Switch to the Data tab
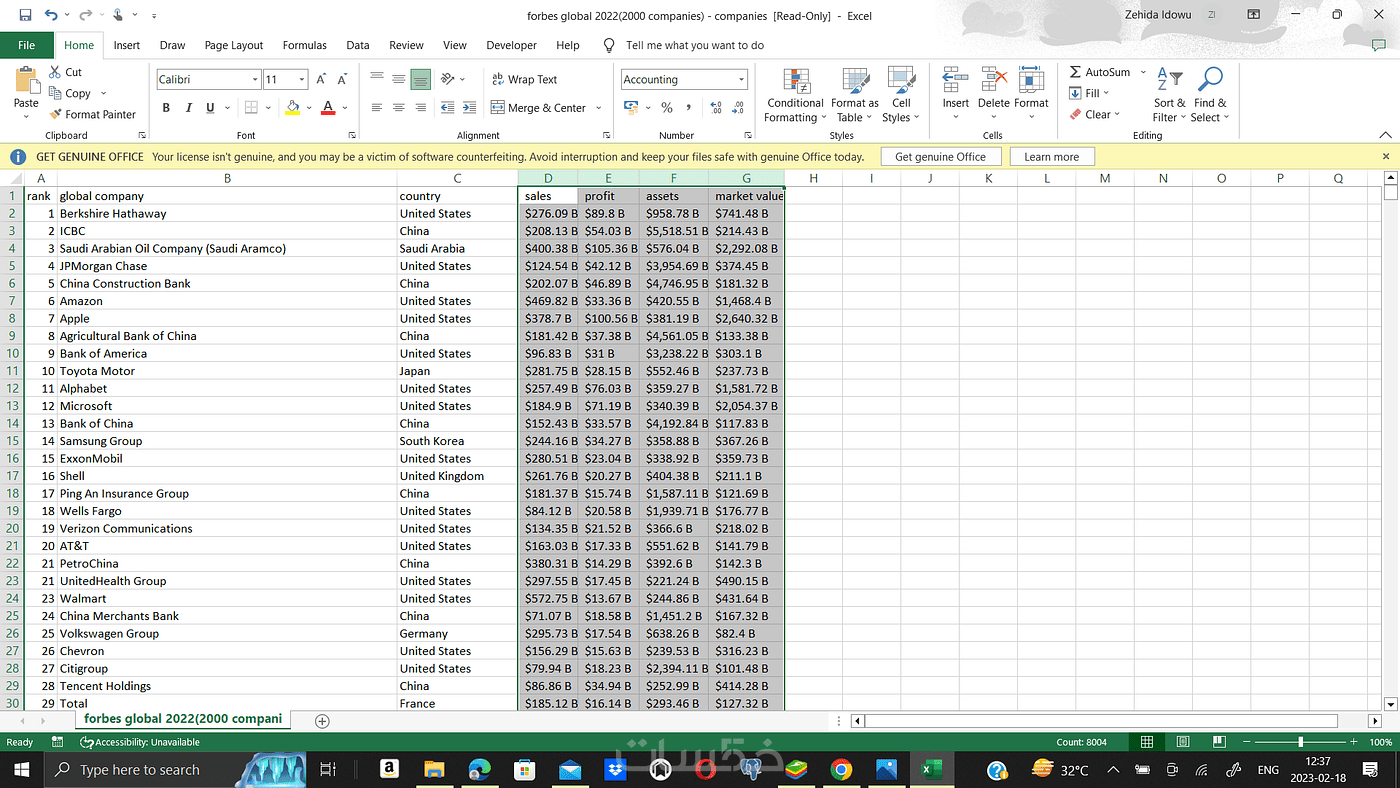This screenshot has height=788, width=1400. coord(358,45)
